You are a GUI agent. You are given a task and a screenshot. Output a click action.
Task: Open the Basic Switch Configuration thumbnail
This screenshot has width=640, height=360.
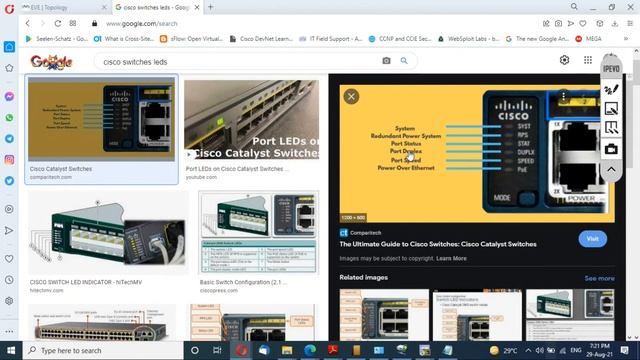pyautogui.click(x=259, y=232)
